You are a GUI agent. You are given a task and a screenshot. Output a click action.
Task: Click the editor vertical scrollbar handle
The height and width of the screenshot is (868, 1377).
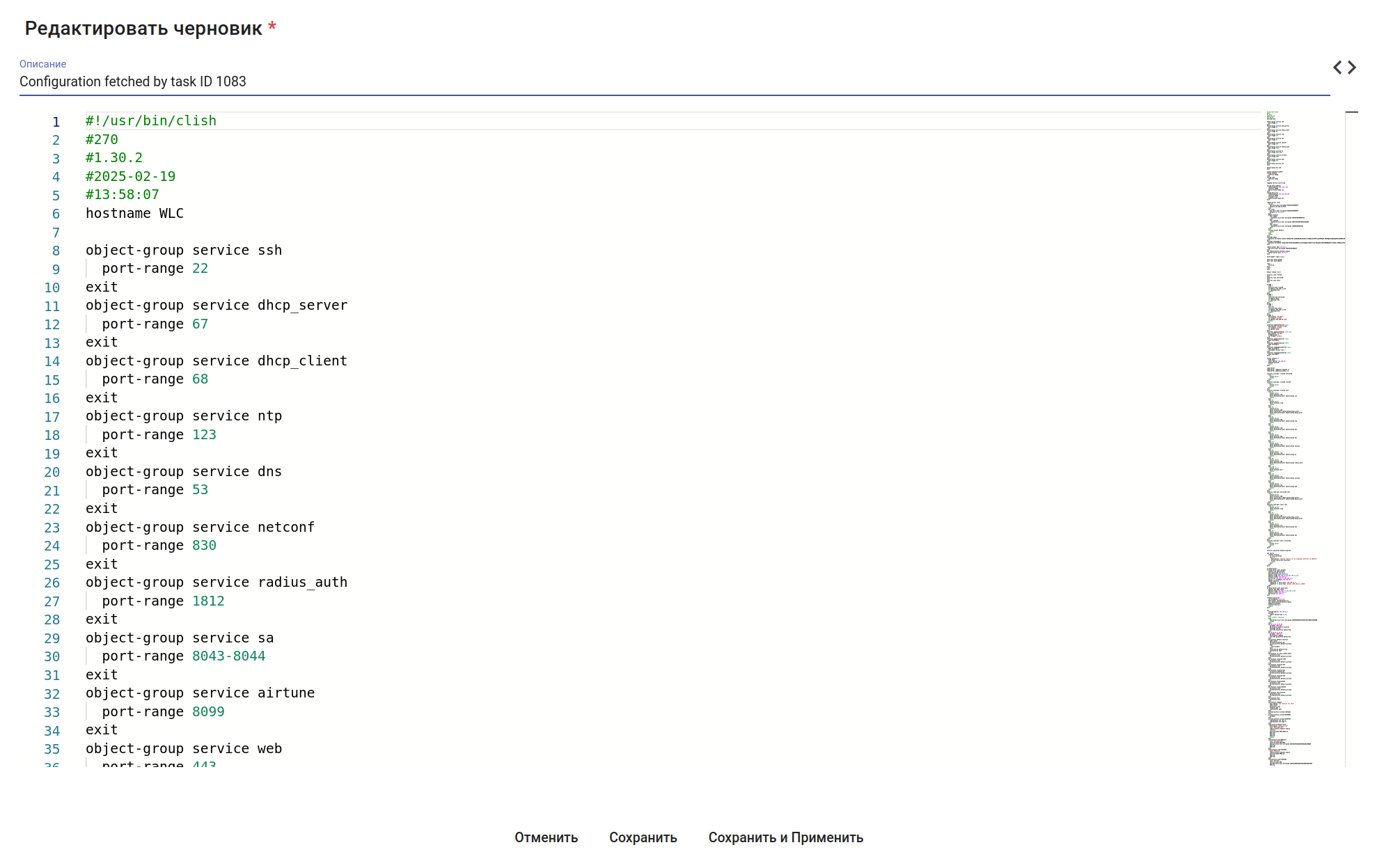pyautogui.click(x=1351, y=112)
